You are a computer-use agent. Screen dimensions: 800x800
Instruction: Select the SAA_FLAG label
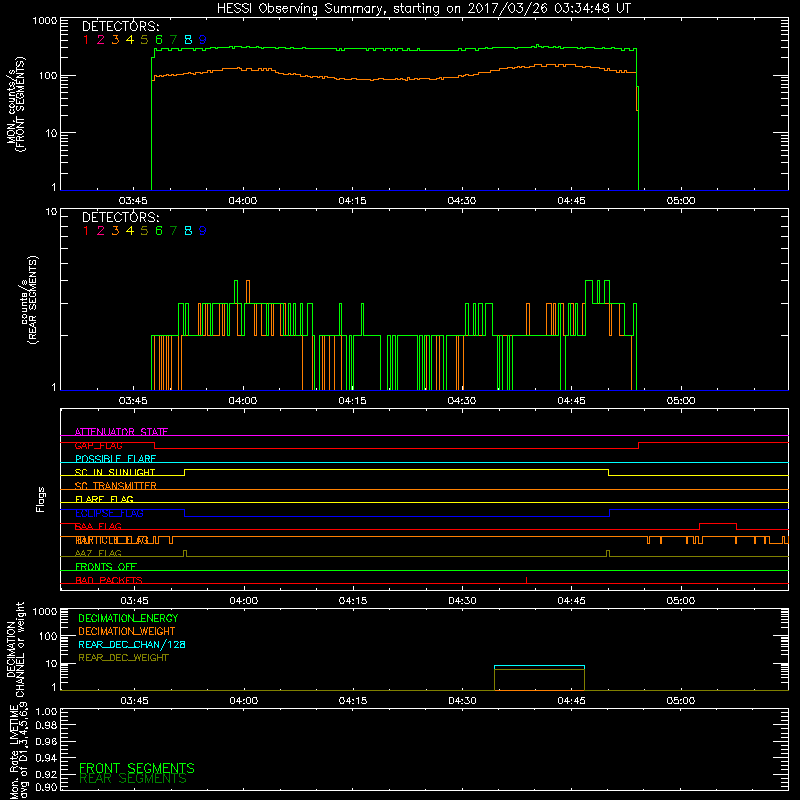98,527
